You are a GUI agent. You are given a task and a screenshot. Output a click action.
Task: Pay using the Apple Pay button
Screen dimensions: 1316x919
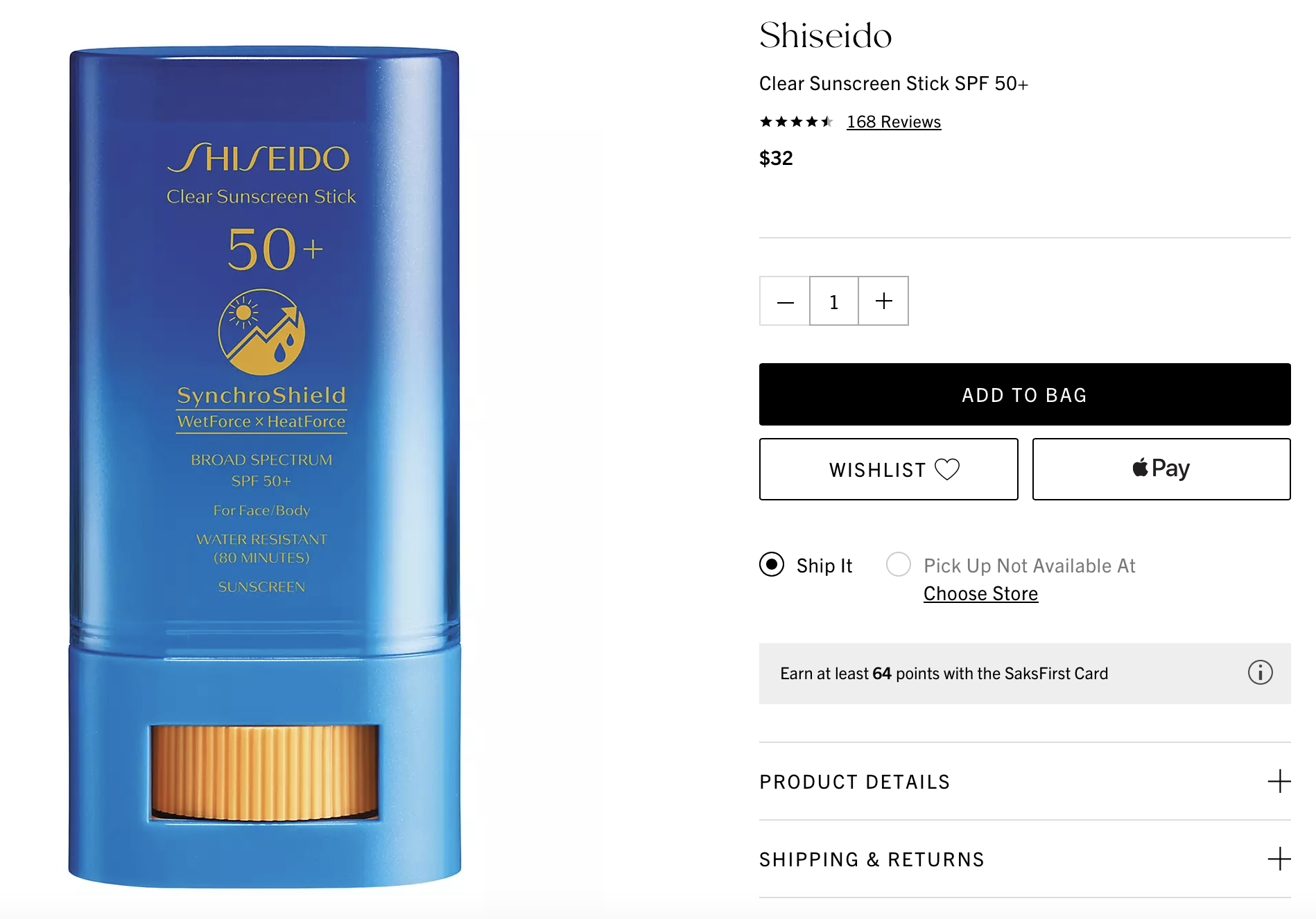[x=1161, y=469]
